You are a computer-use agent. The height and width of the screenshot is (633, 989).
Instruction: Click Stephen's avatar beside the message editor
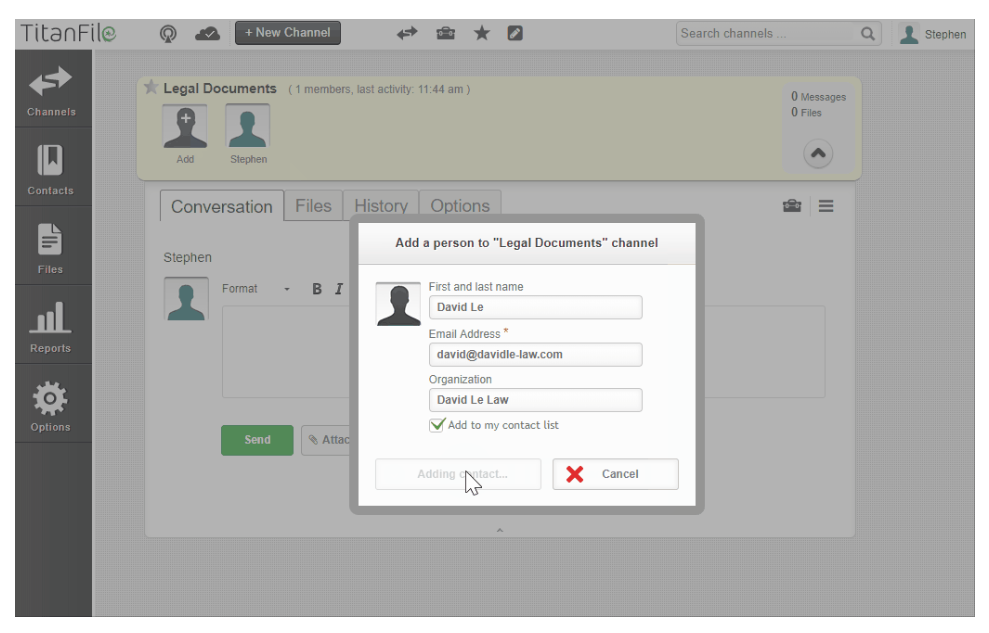point(186,299)
